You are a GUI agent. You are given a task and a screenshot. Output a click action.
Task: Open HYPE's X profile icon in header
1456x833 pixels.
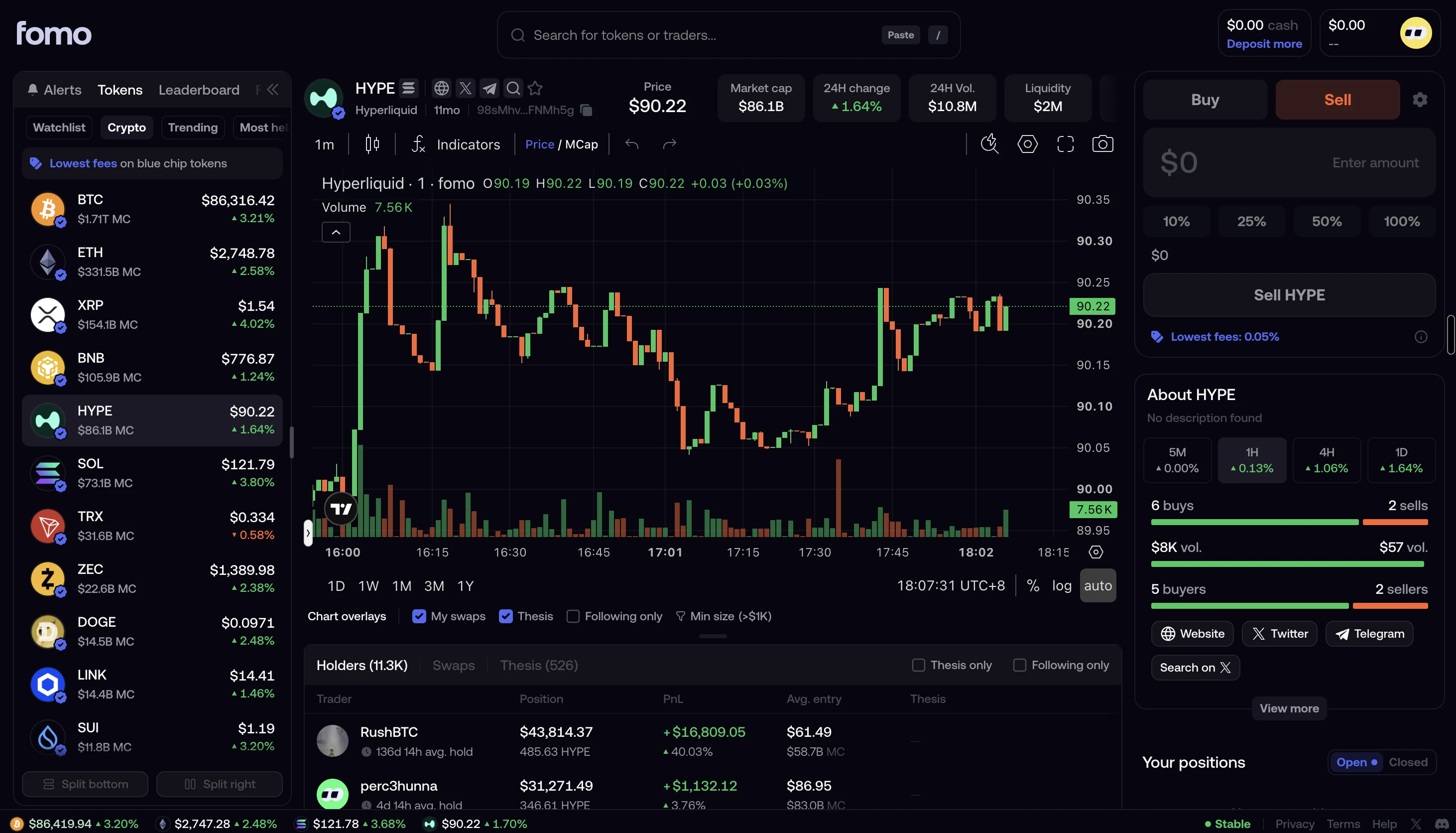tap(465, 88)
